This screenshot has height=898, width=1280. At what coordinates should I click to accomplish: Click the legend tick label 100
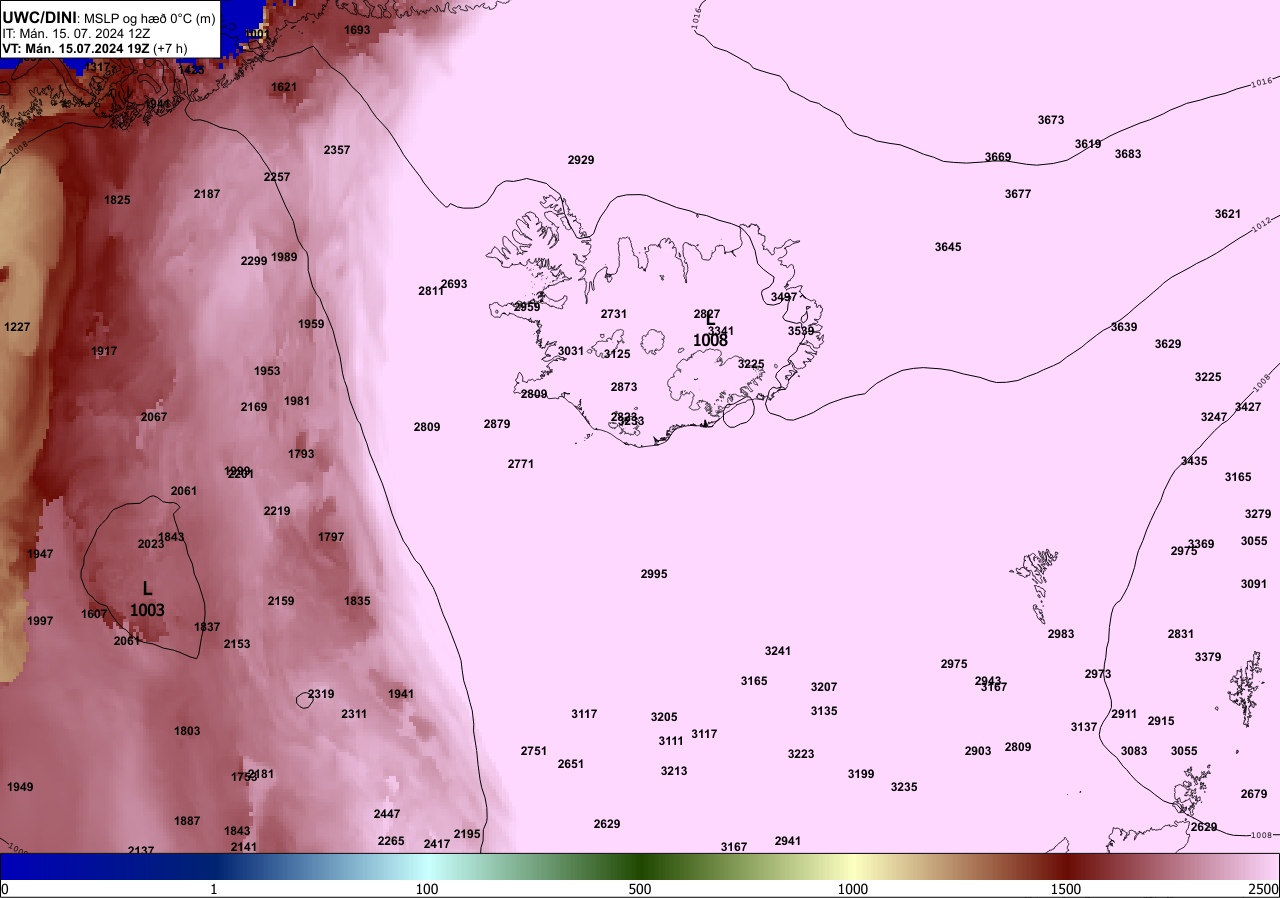pyautogui.click(x=427, y=889)
